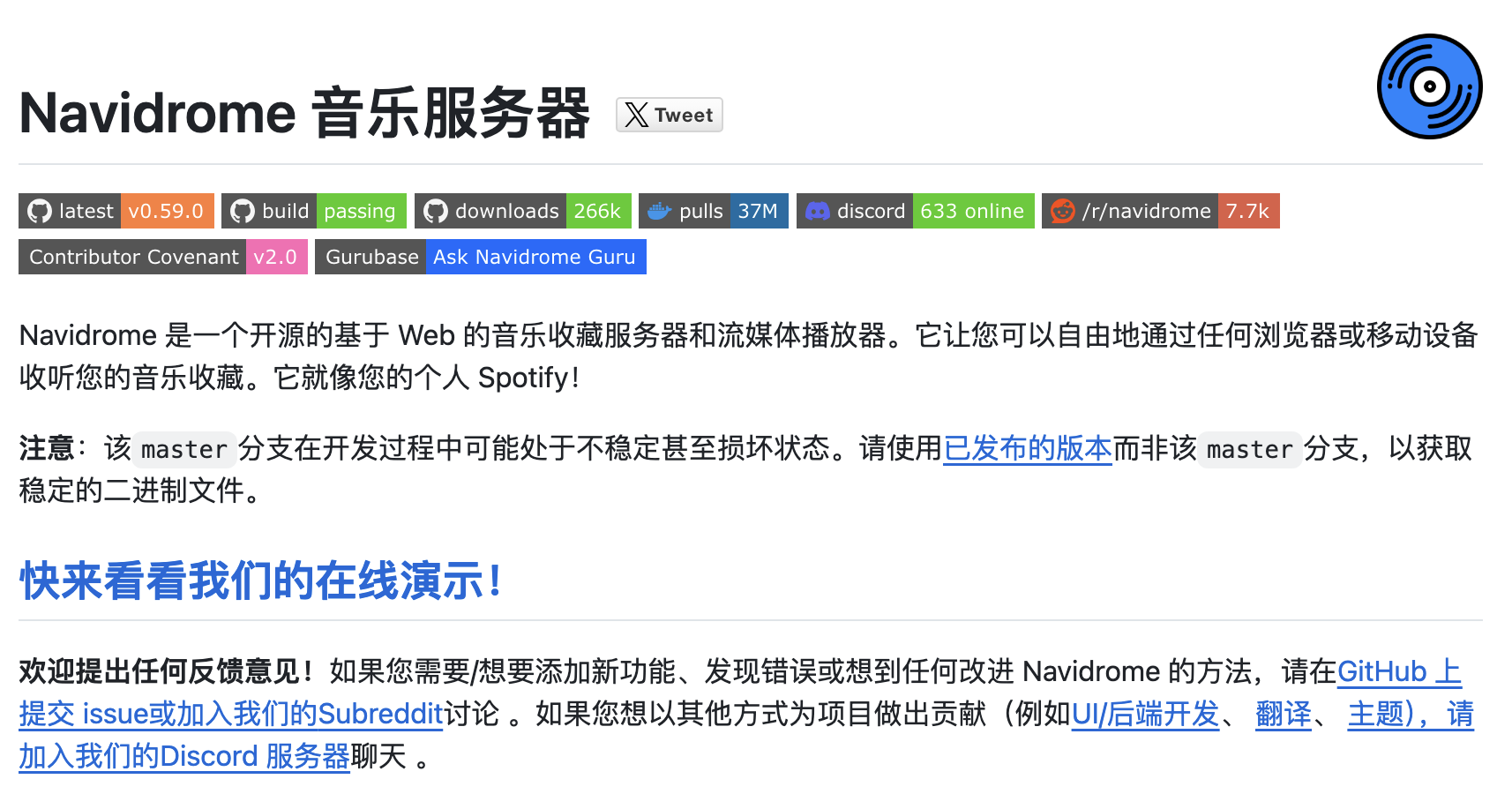This screenshot has width=1512, height=794.
Task: Follow the UI/后端开发 link
Action: click(1144, 715)
